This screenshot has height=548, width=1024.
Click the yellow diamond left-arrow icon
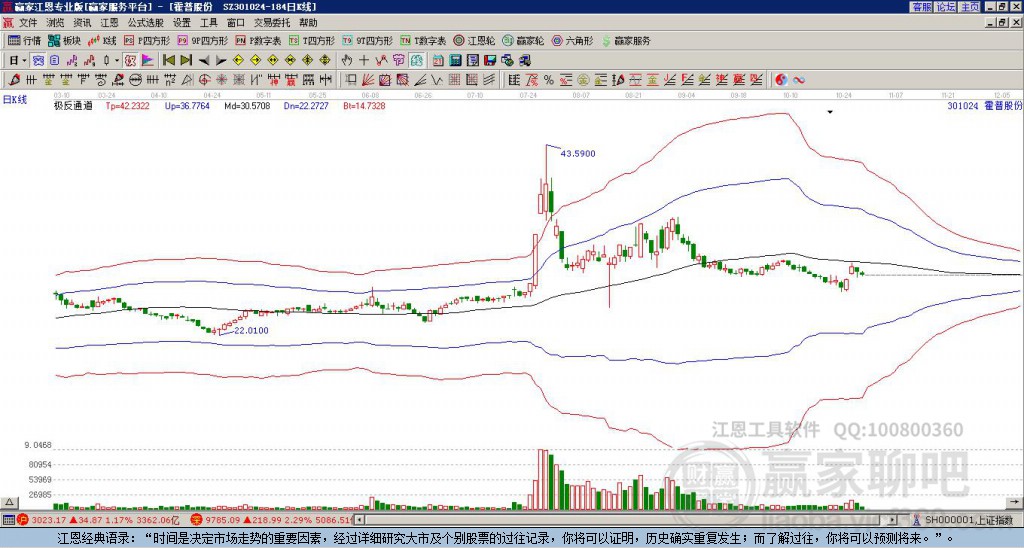pos(238,61)
